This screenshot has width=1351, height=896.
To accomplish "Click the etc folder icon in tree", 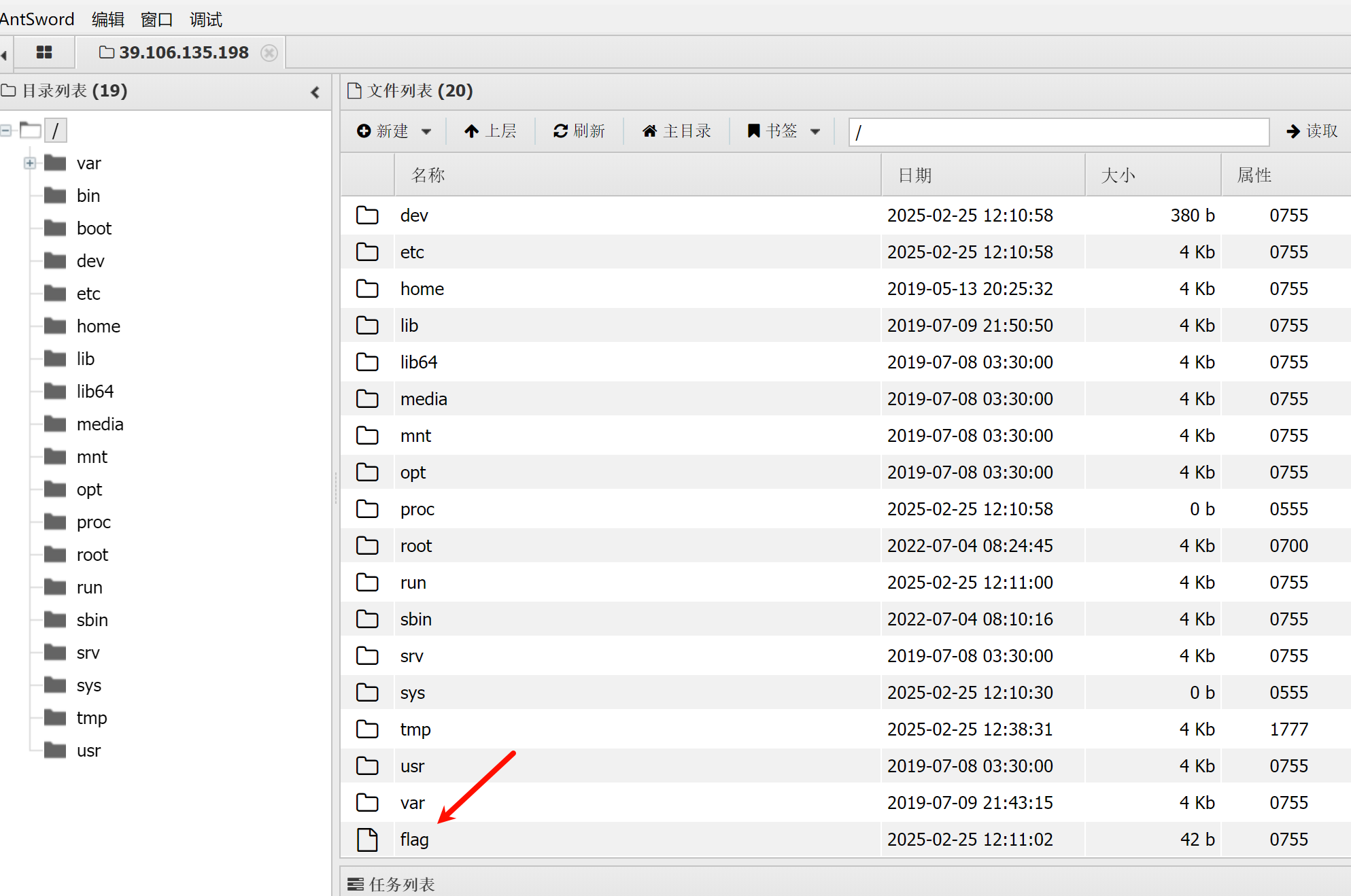I will 55,293.
